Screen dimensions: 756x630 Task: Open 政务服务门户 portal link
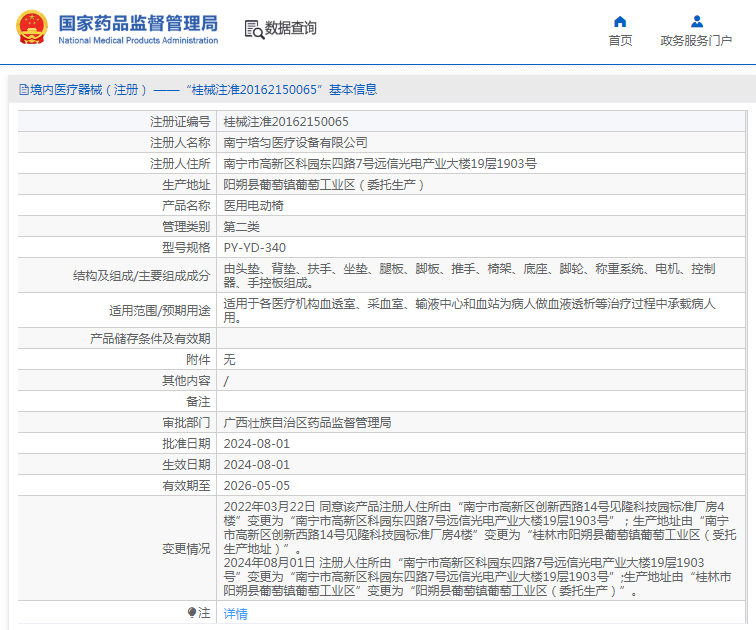click(x=696, y=40)
